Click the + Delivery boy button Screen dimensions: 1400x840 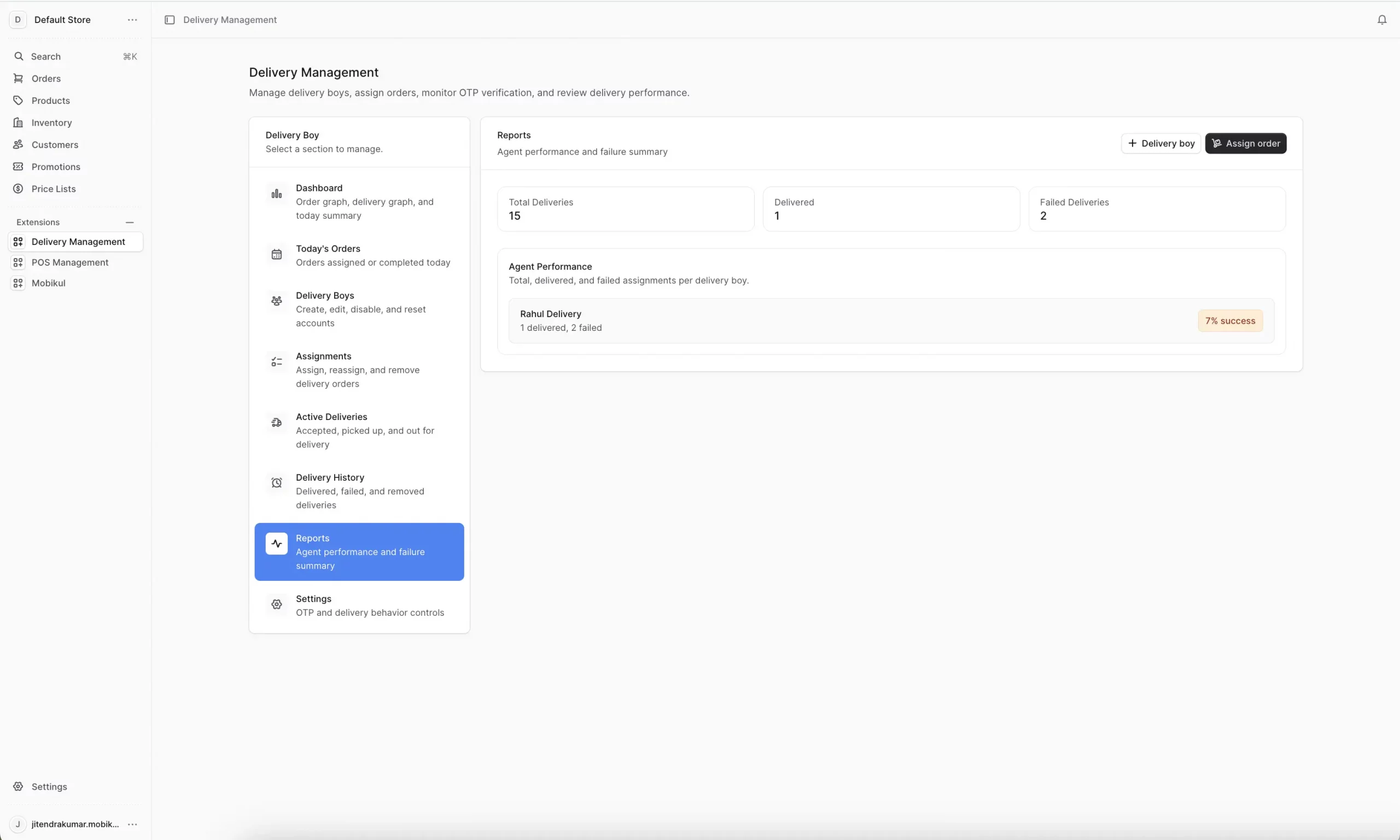1160,144
